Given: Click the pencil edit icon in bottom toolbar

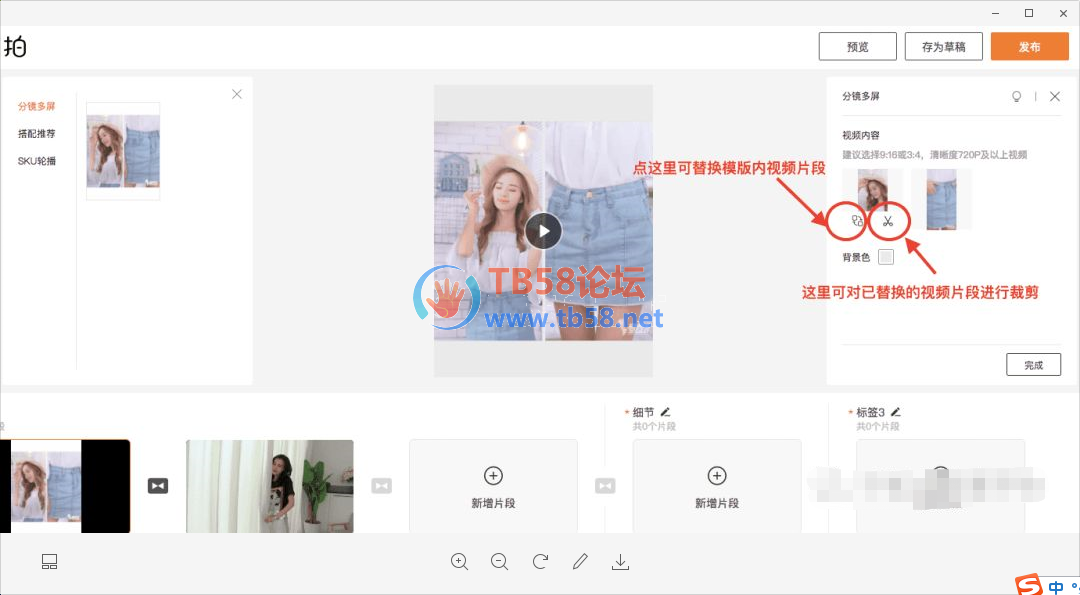Looking at the screenshot, I should point(580,561).
